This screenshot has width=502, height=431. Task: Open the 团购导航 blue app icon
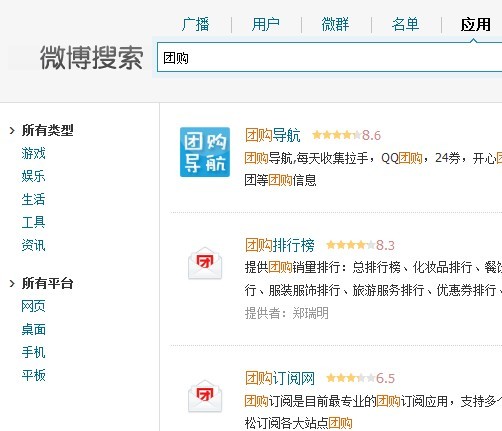pos(205,152)
